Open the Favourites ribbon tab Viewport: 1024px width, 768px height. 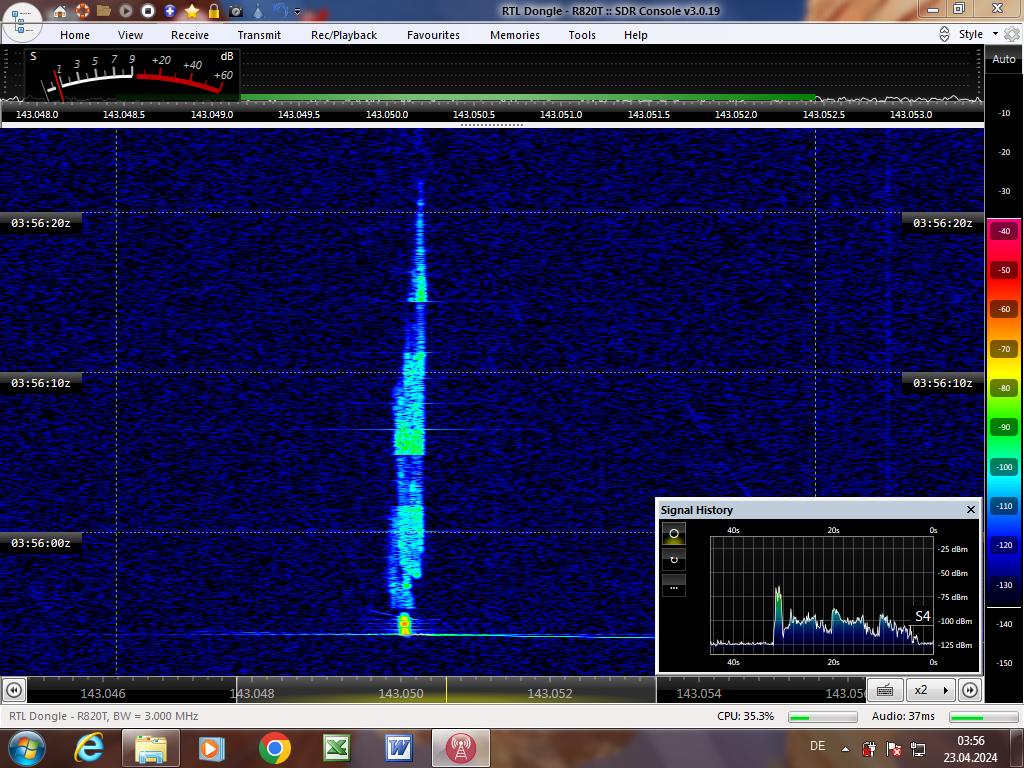(434, 35)
